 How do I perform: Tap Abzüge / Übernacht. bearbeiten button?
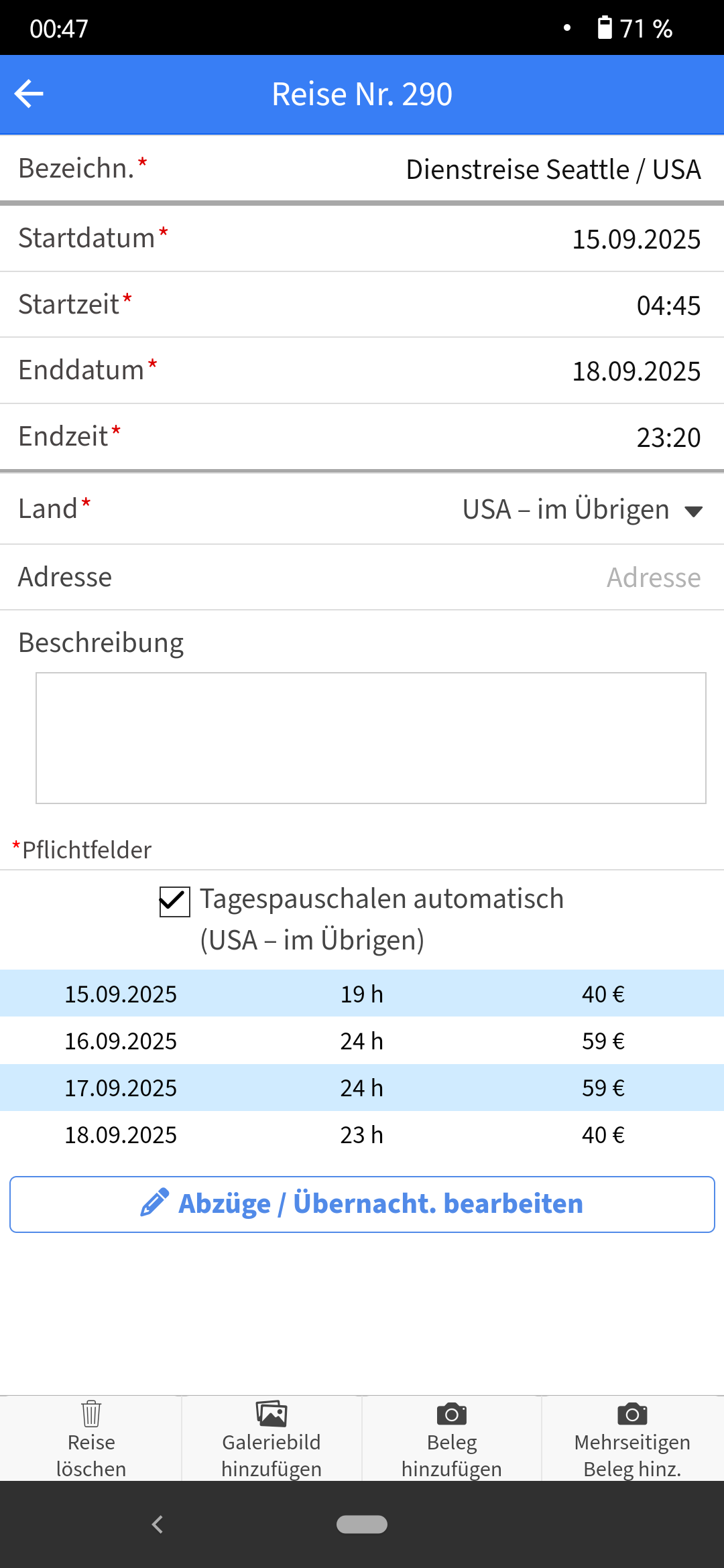(362, 1204)
